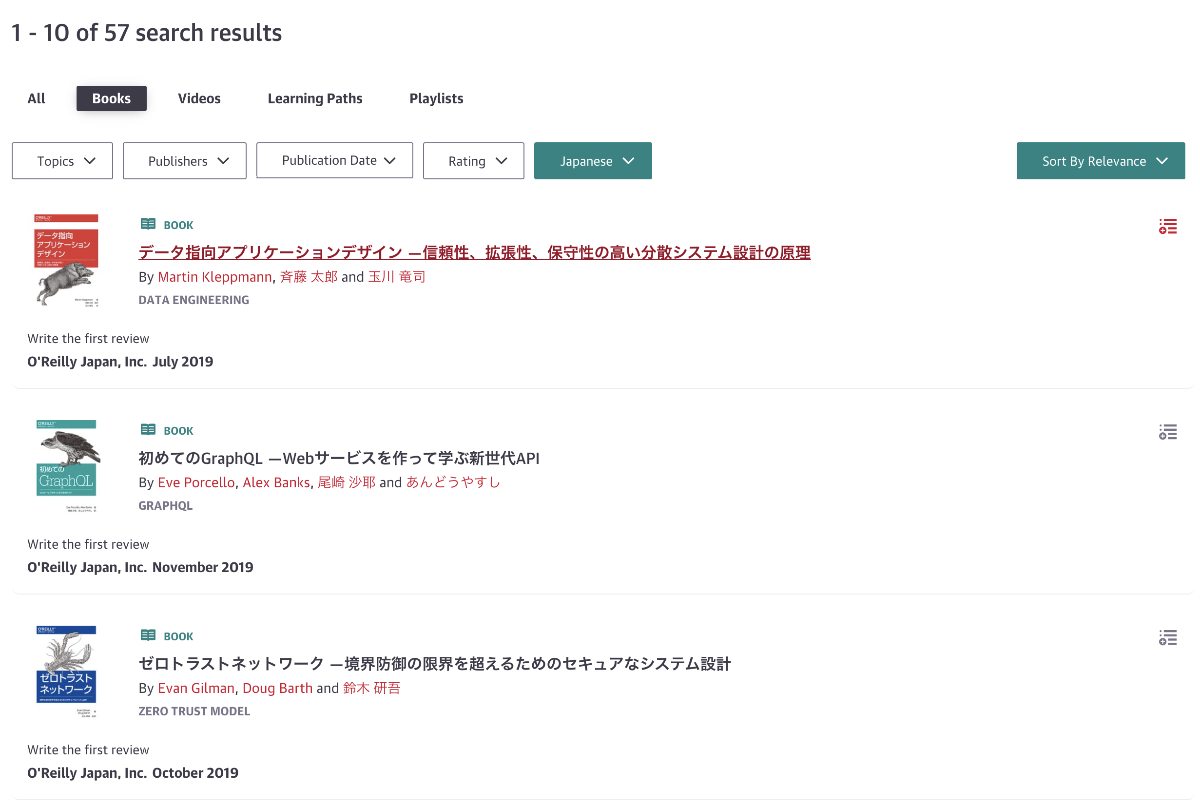The image size is (1200, 806).
Task: Open the Publishers filter dropdown
Action: (x=185, y=161)
